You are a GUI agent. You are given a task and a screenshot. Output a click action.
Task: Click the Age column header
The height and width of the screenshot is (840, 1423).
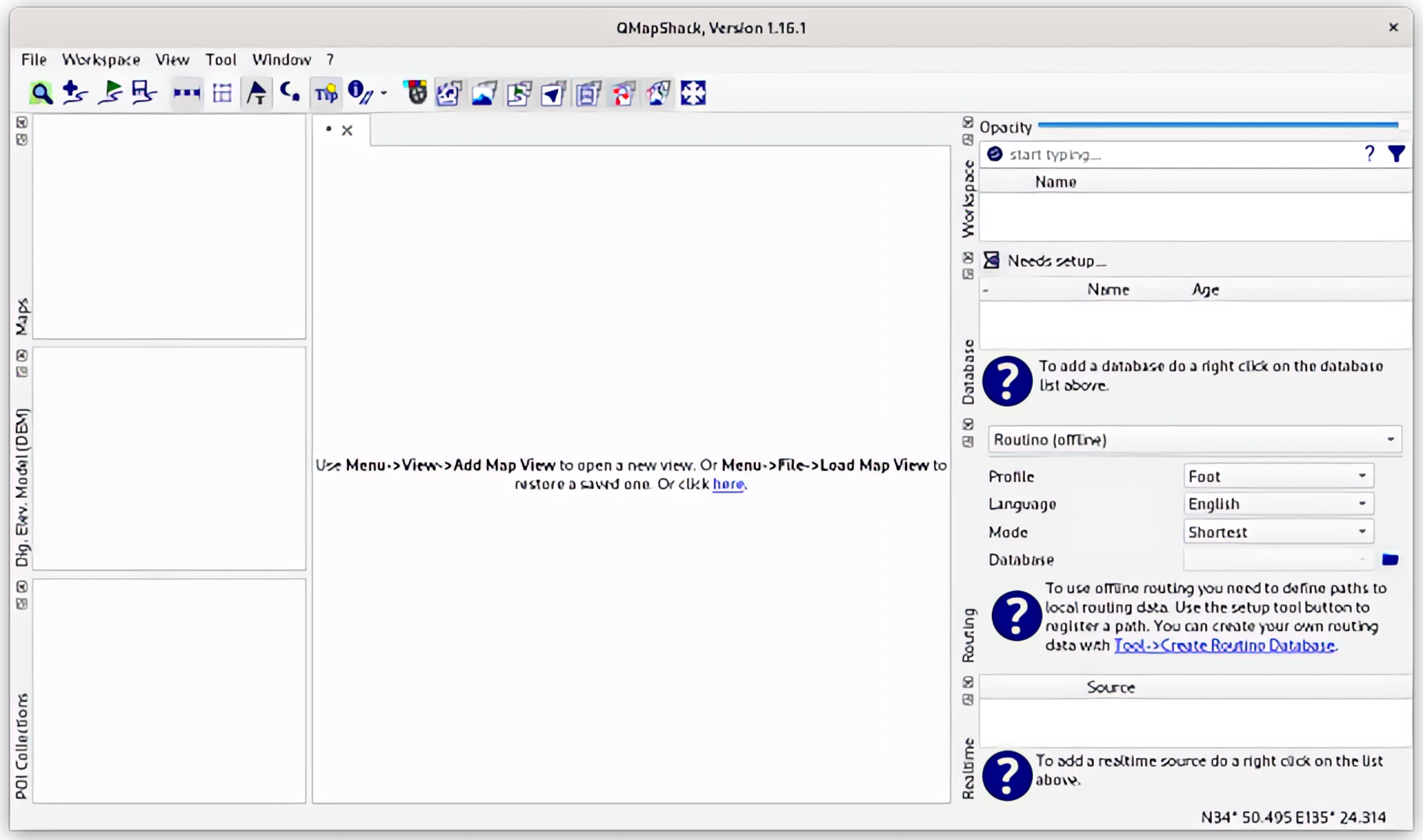pyautogui.click(x=1206, y=289)
